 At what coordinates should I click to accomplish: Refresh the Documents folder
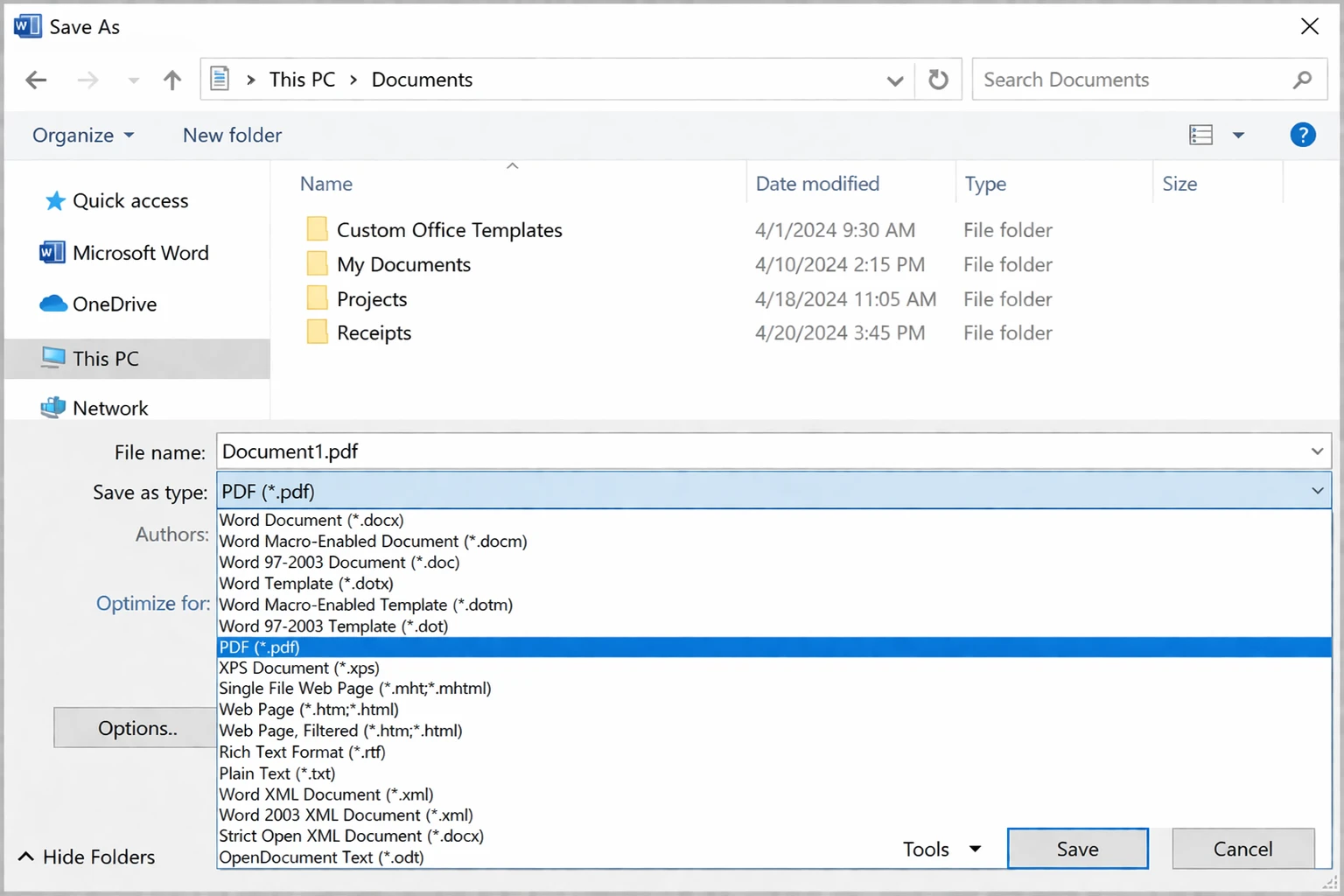pos(938,80)
